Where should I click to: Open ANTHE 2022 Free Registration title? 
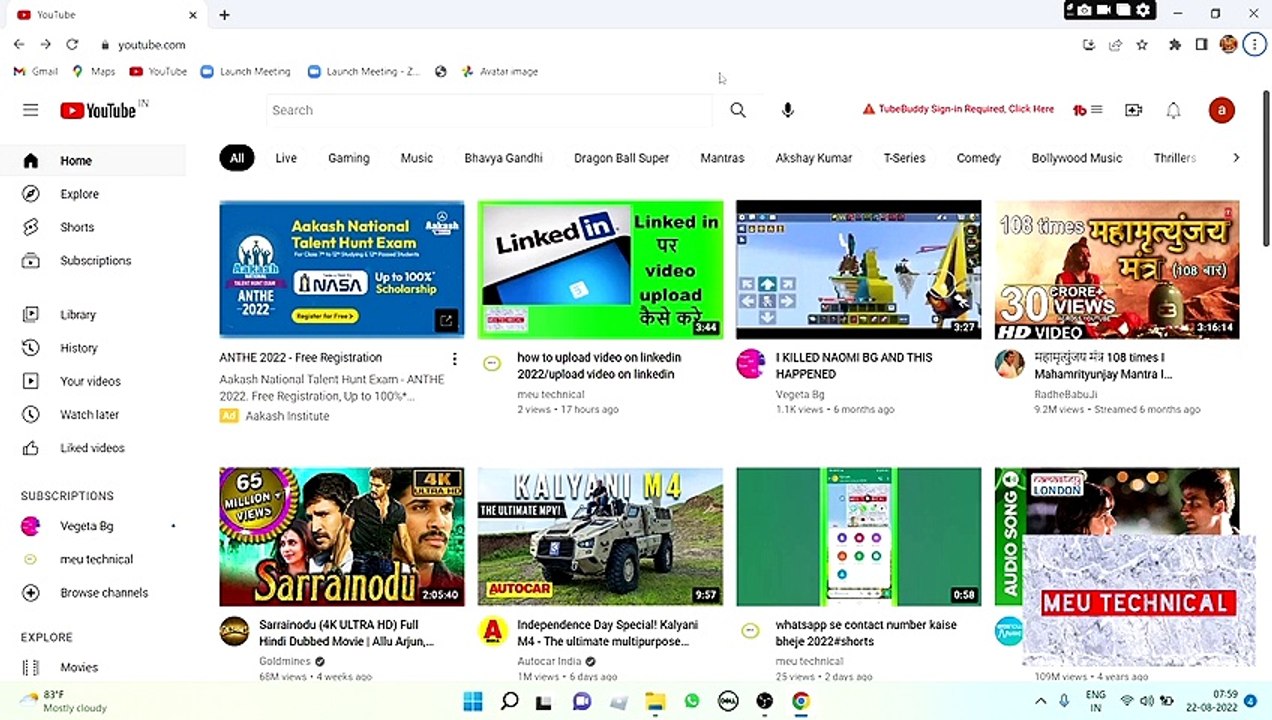300,358
